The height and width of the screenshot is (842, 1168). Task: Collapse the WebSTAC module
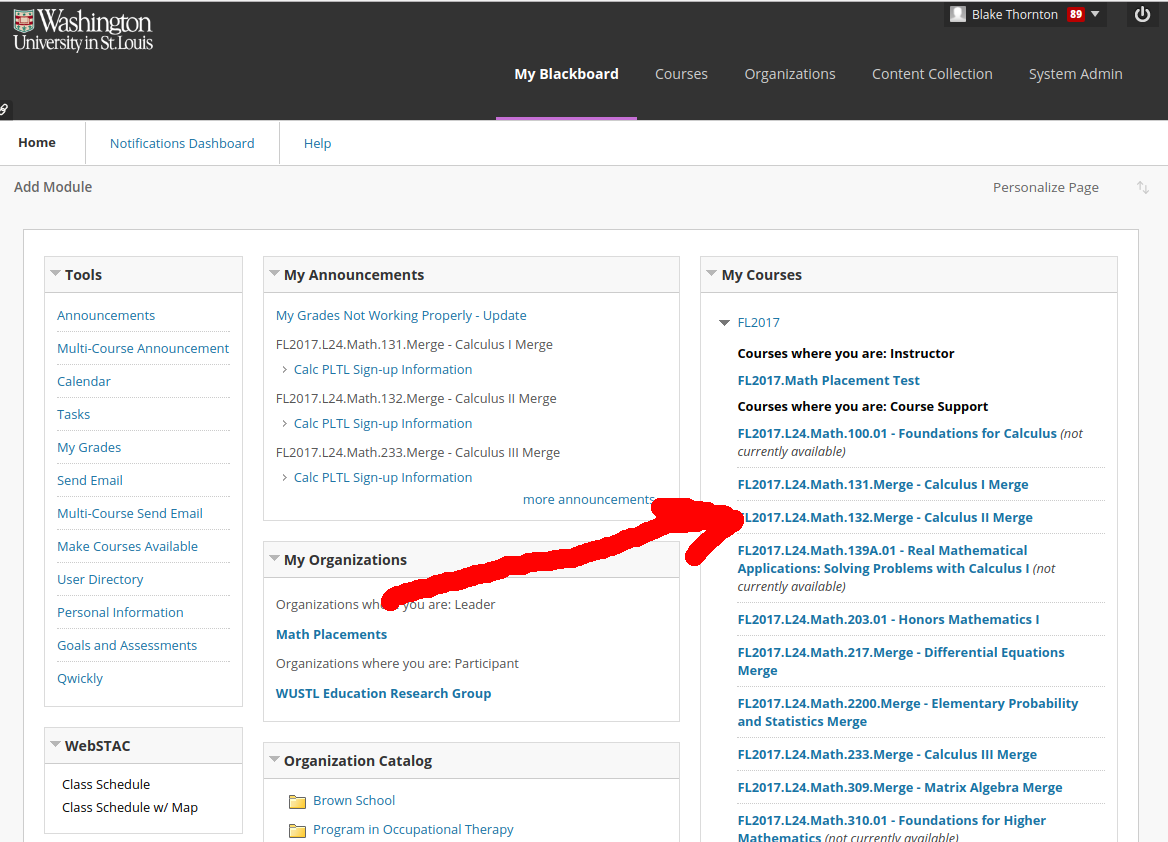click(x=54, y=745)
